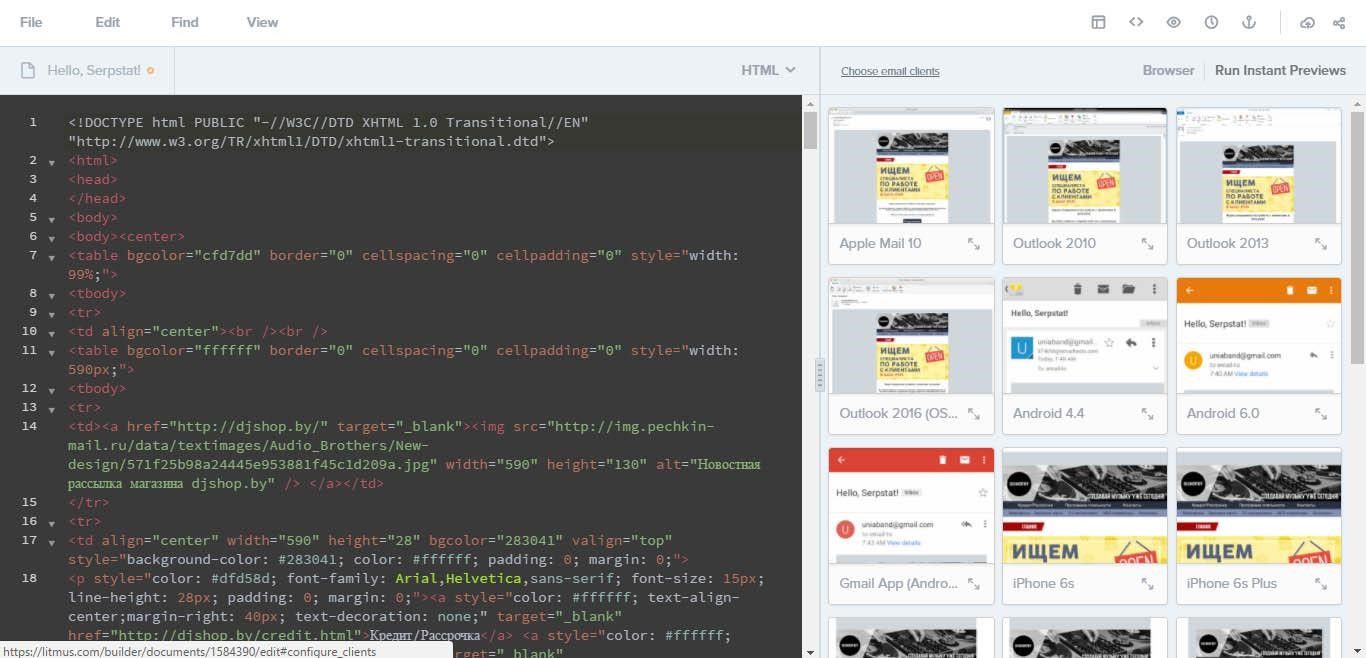Open the Find menu
This screenshot has height=658, width=1366.
[185, 22]
